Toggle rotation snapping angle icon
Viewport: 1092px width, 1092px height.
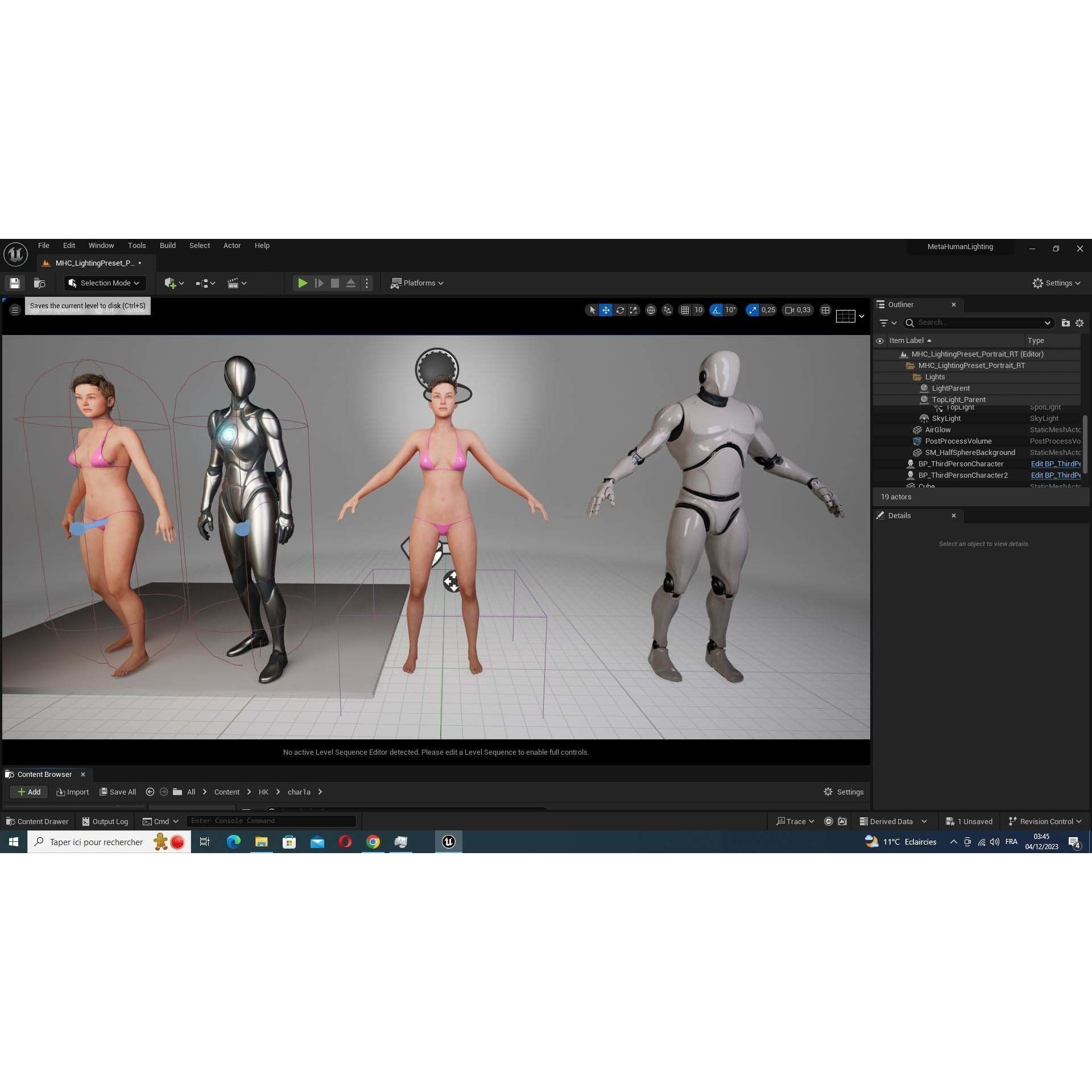point(716,310)
